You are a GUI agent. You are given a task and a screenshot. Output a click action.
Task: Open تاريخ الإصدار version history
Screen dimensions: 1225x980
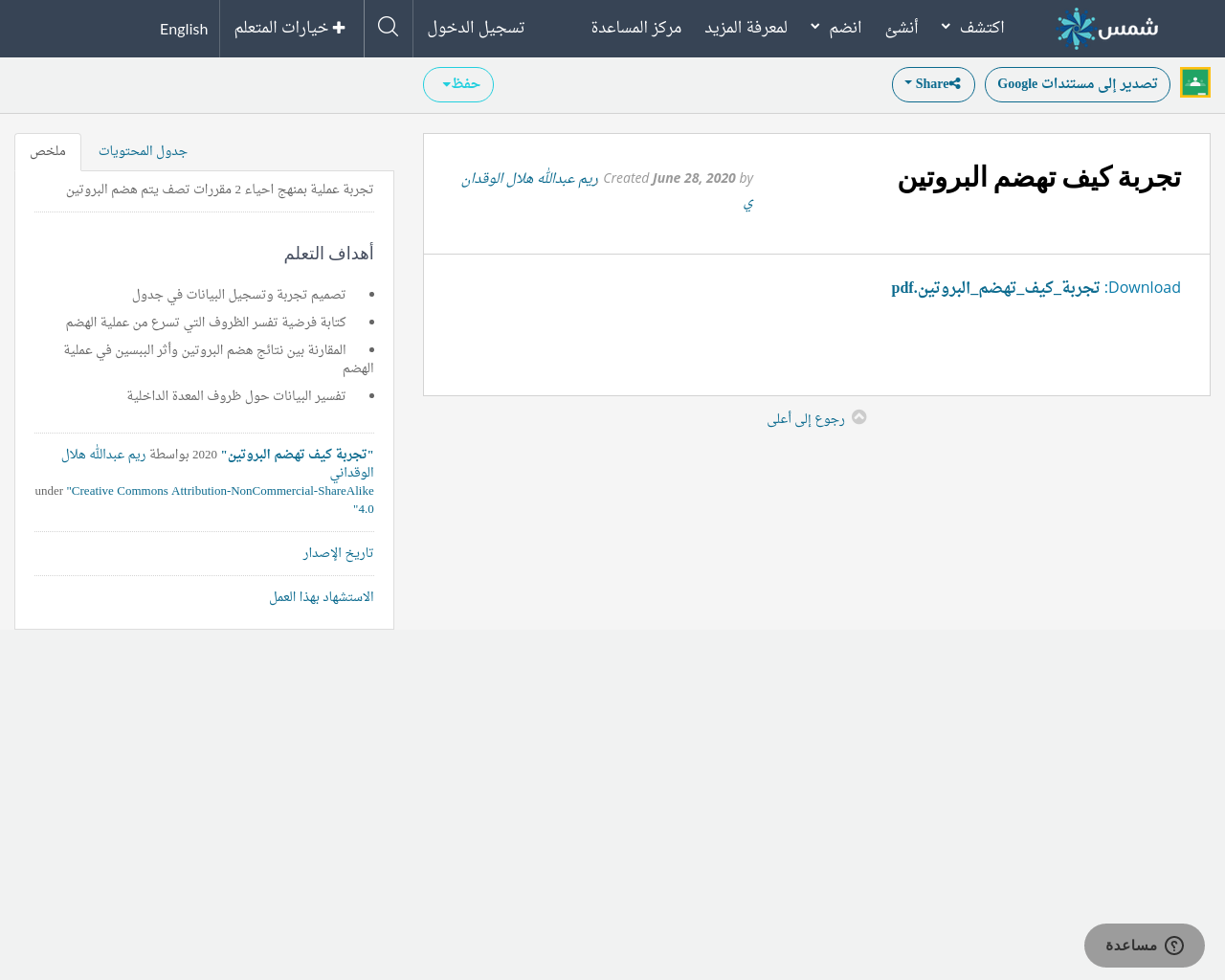(x=339, y=553)
